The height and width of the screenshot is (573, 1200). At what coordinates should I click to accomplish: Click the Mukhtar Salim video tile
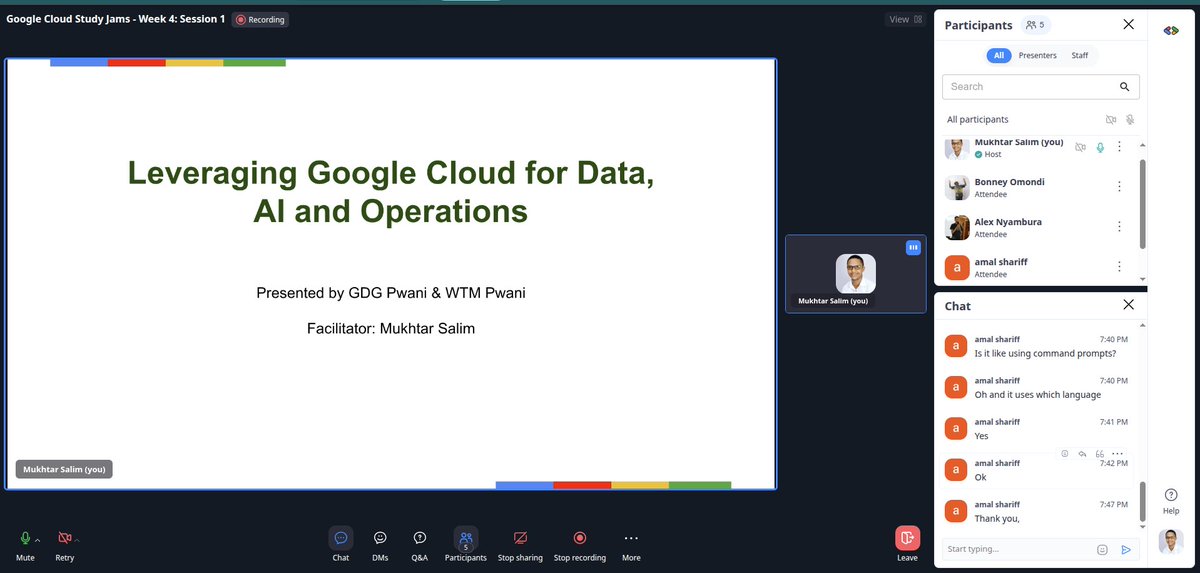[855, 273]
